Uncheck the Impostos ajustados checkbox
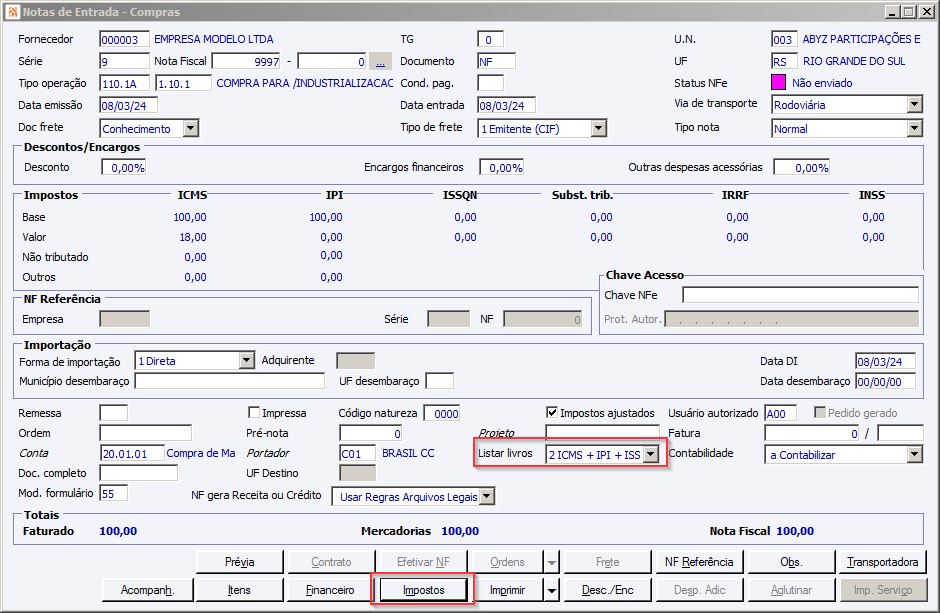Viewport: 940px width, 613px height. click(x=552, y=412)
